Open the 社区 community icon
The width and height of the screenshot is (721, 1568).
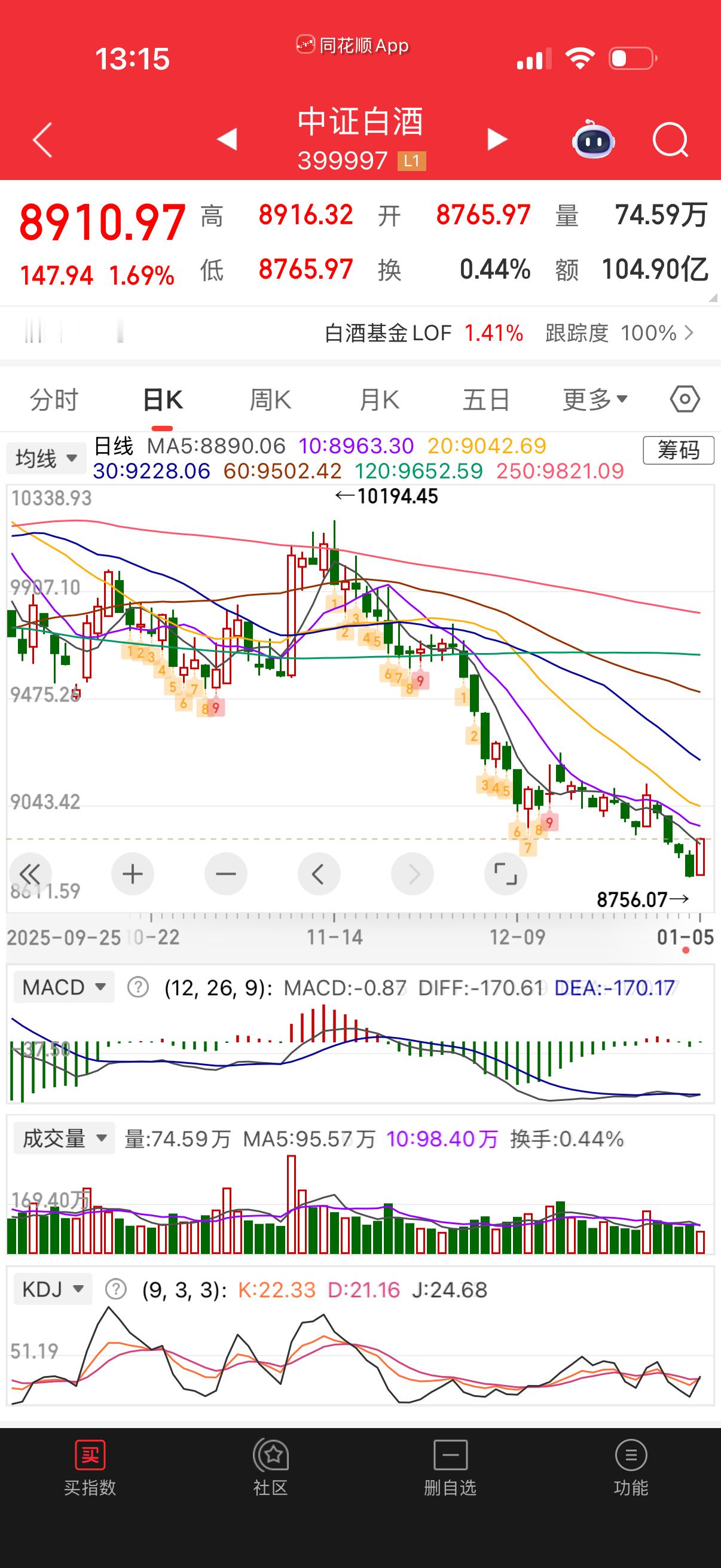[270, 1457]
